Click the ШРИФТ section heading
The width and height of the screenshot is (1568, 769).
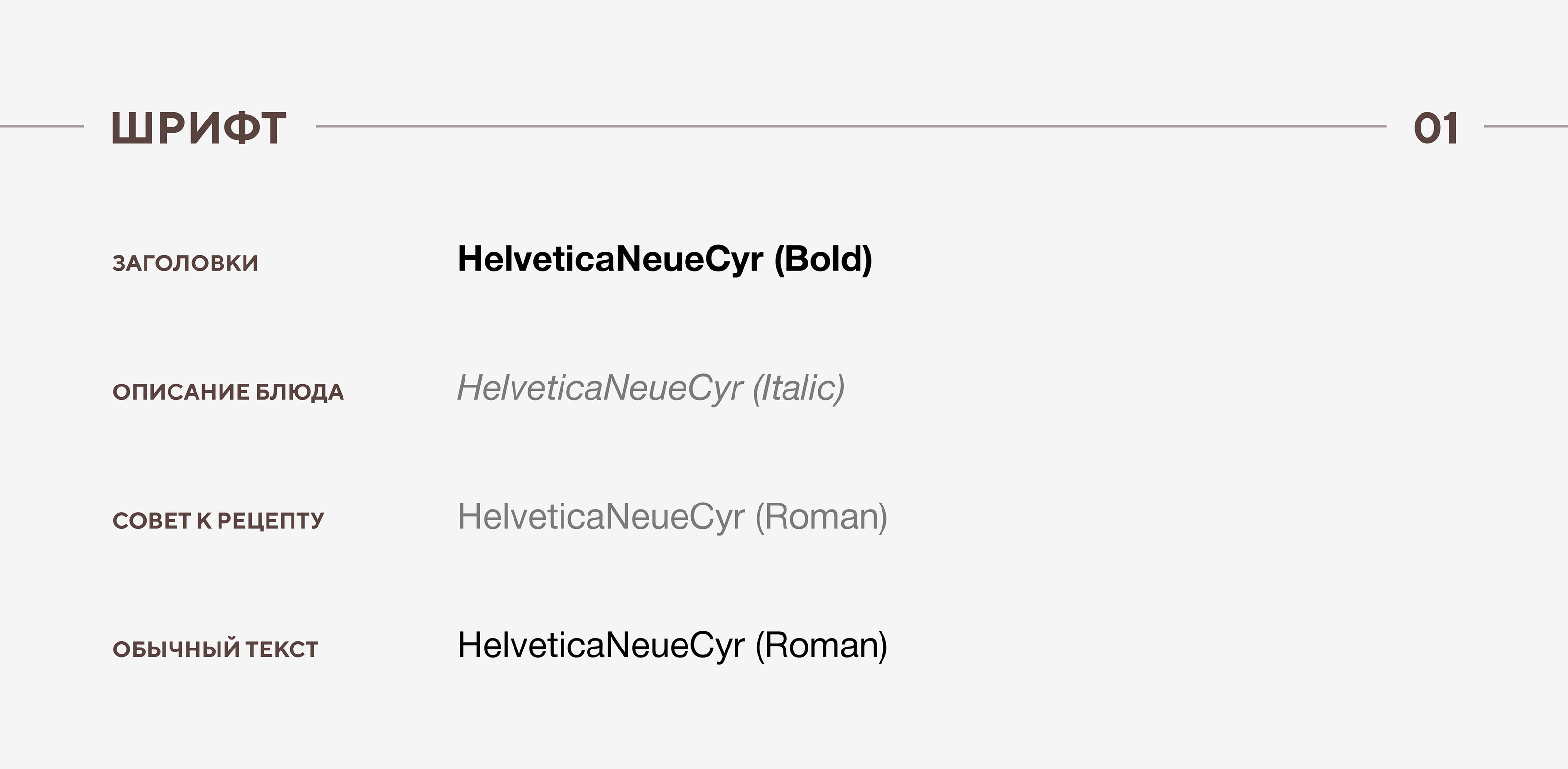click(198, 128)
